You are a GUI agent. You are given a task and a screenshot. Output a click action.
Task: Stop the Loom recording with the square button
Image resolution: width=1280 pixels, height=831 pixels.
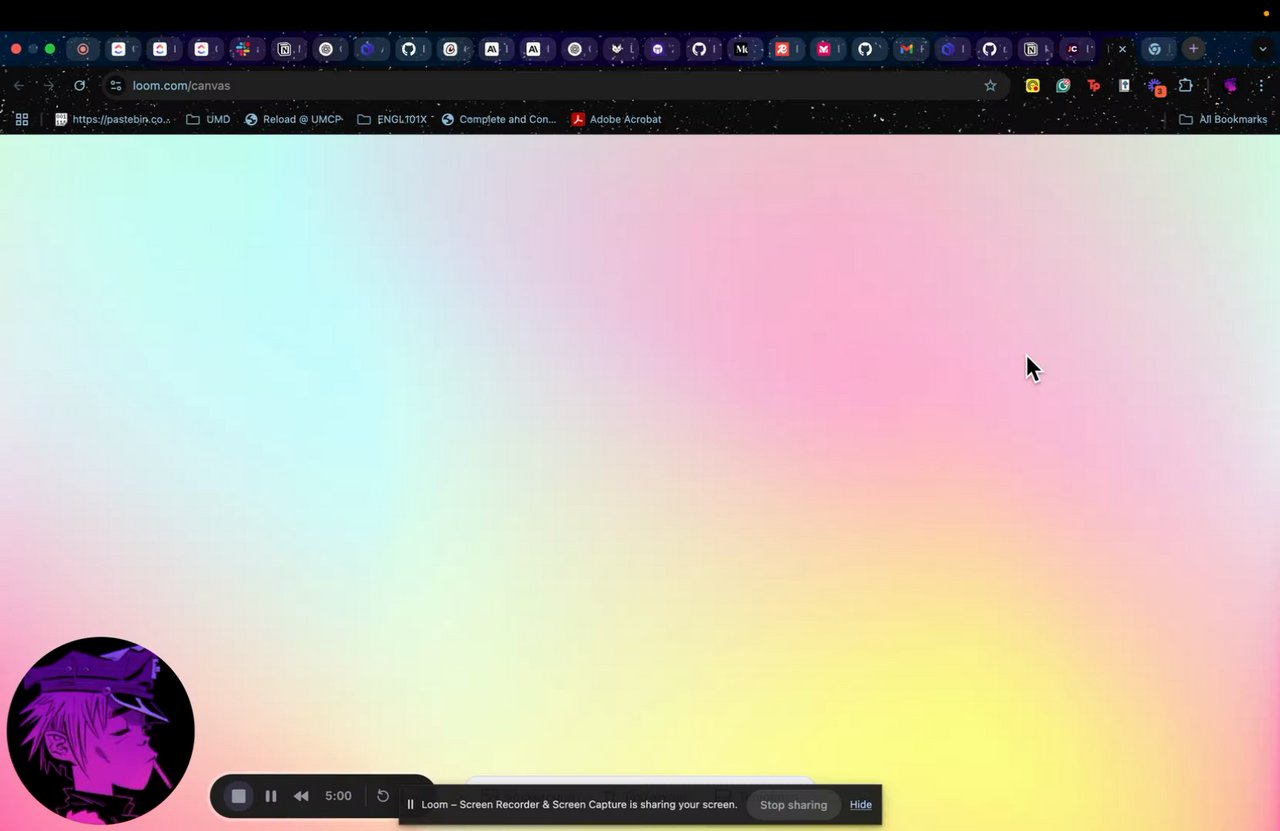239,796
